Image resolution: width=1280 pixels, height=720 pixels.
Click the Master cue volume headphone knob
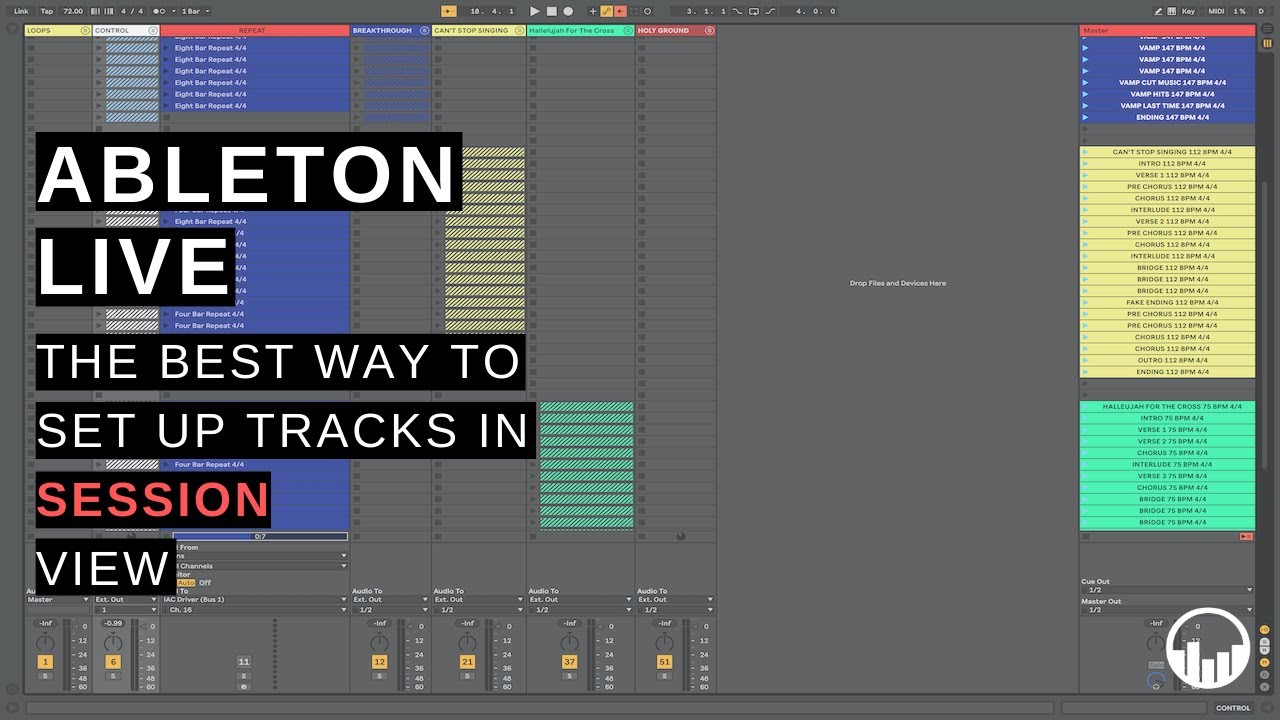1157,681
